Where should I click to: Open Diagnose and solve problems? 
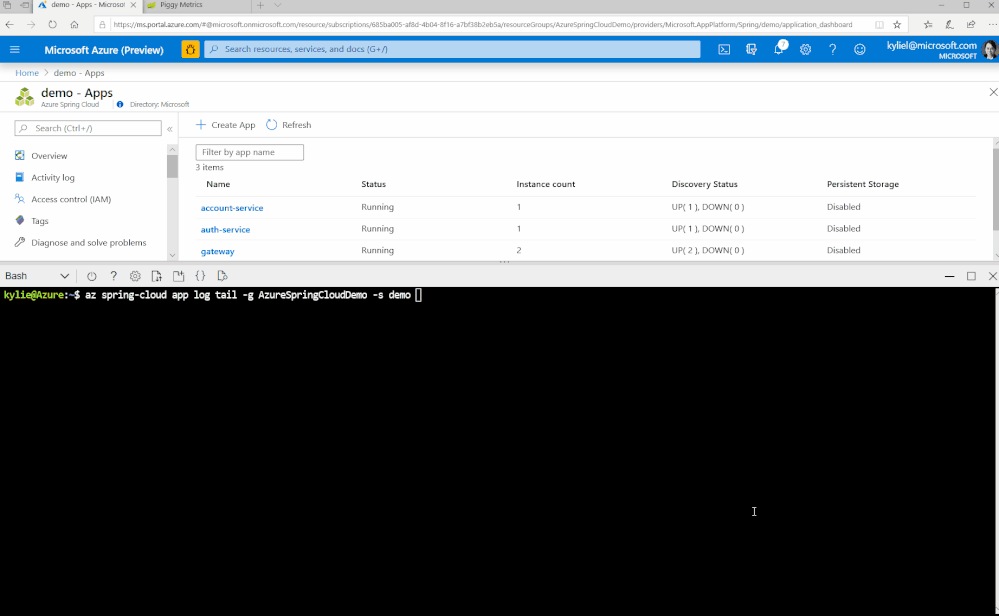click(89, 243)
